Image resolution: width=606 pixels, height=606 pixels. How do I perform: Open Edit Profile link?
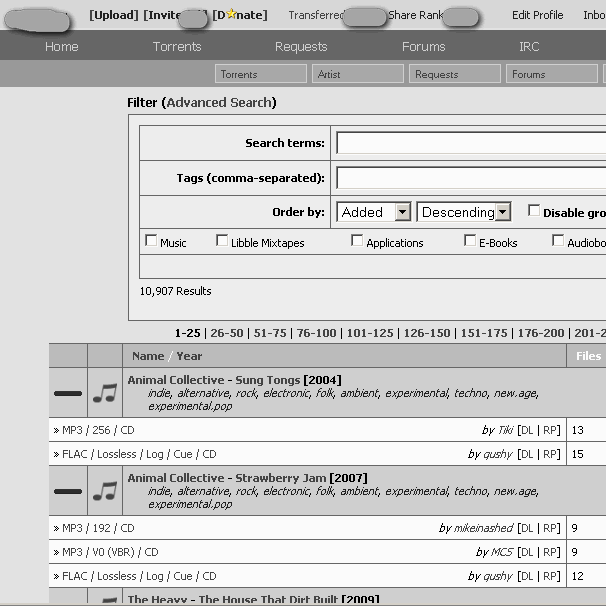point(538,15)
